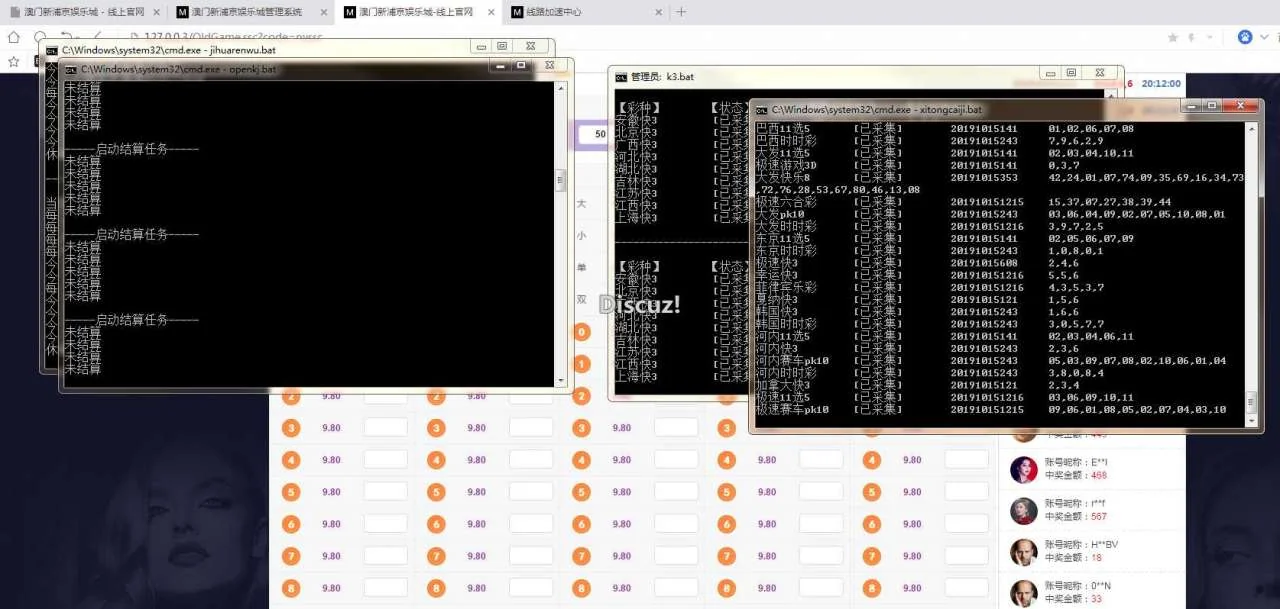Viewport: 1280px width, 609px height.
Task: Click the avatar of user H**BV
Action: pos(1023,551)
